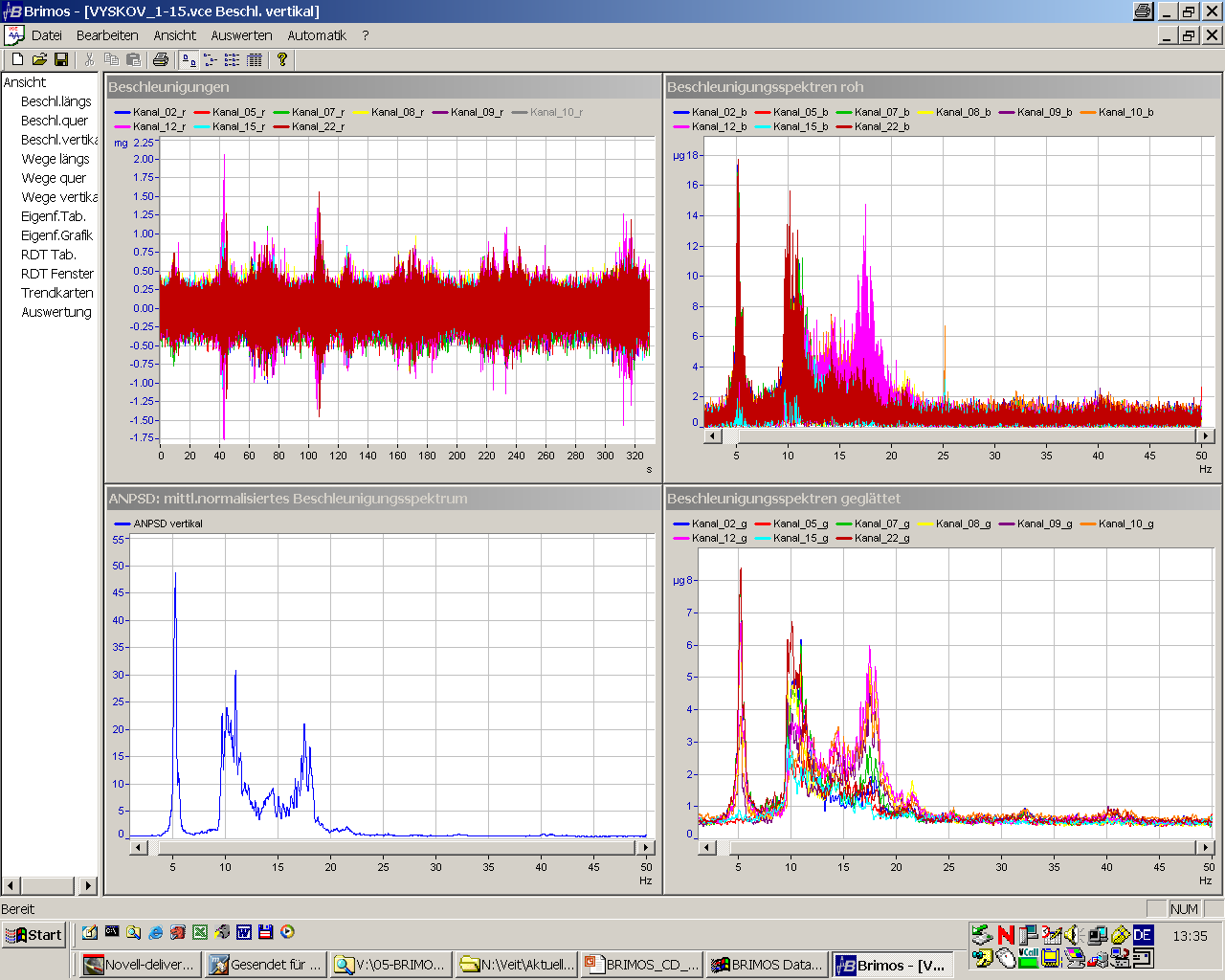The height and width of the screenshot is (980, 1225).
Task: Launch Internet Explorer from quick launch
Action: point(156,931)
